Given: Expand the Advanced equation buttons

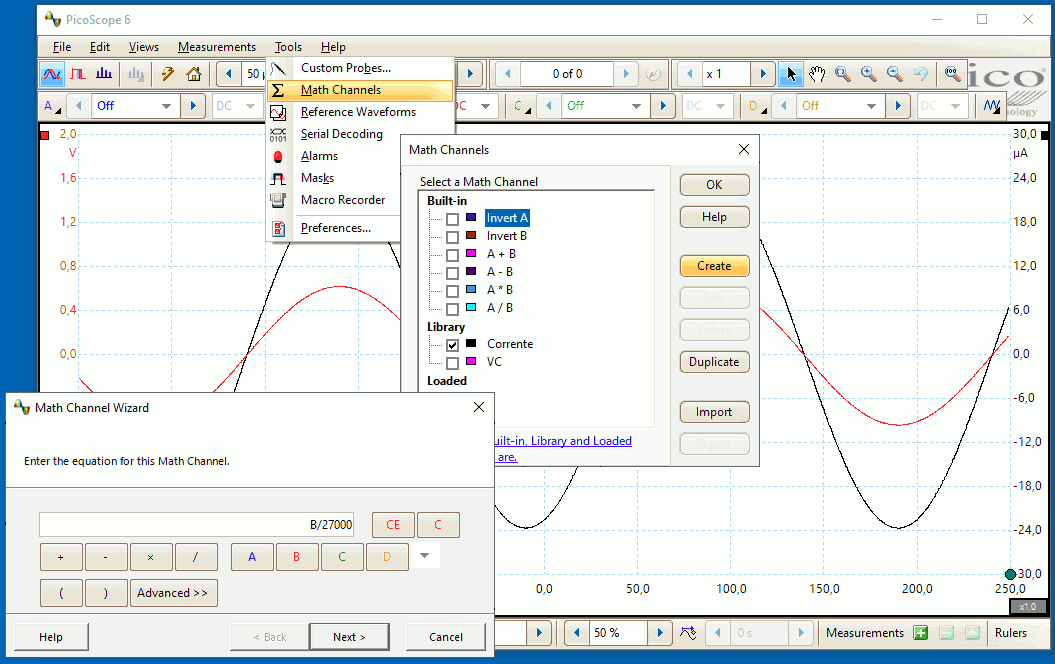Looking at the screenshot, I should click(x=173, y=593).
